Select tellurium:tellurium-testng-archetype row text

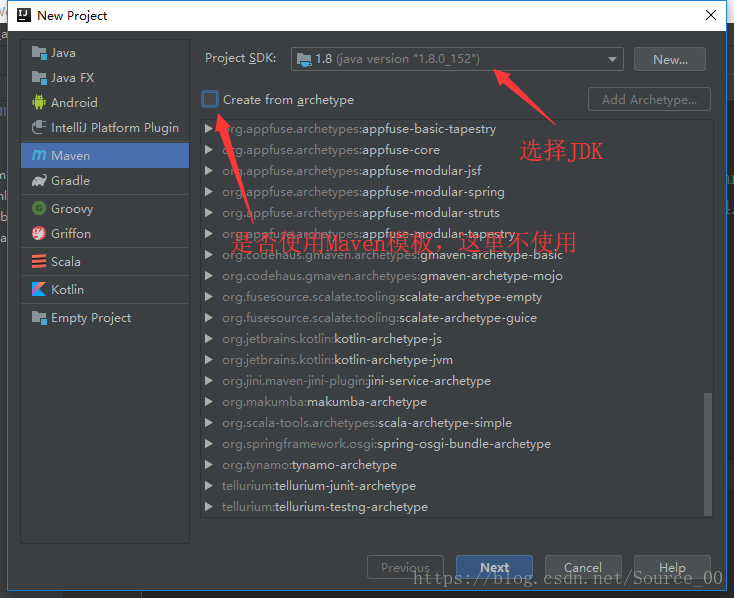[325, 507]
